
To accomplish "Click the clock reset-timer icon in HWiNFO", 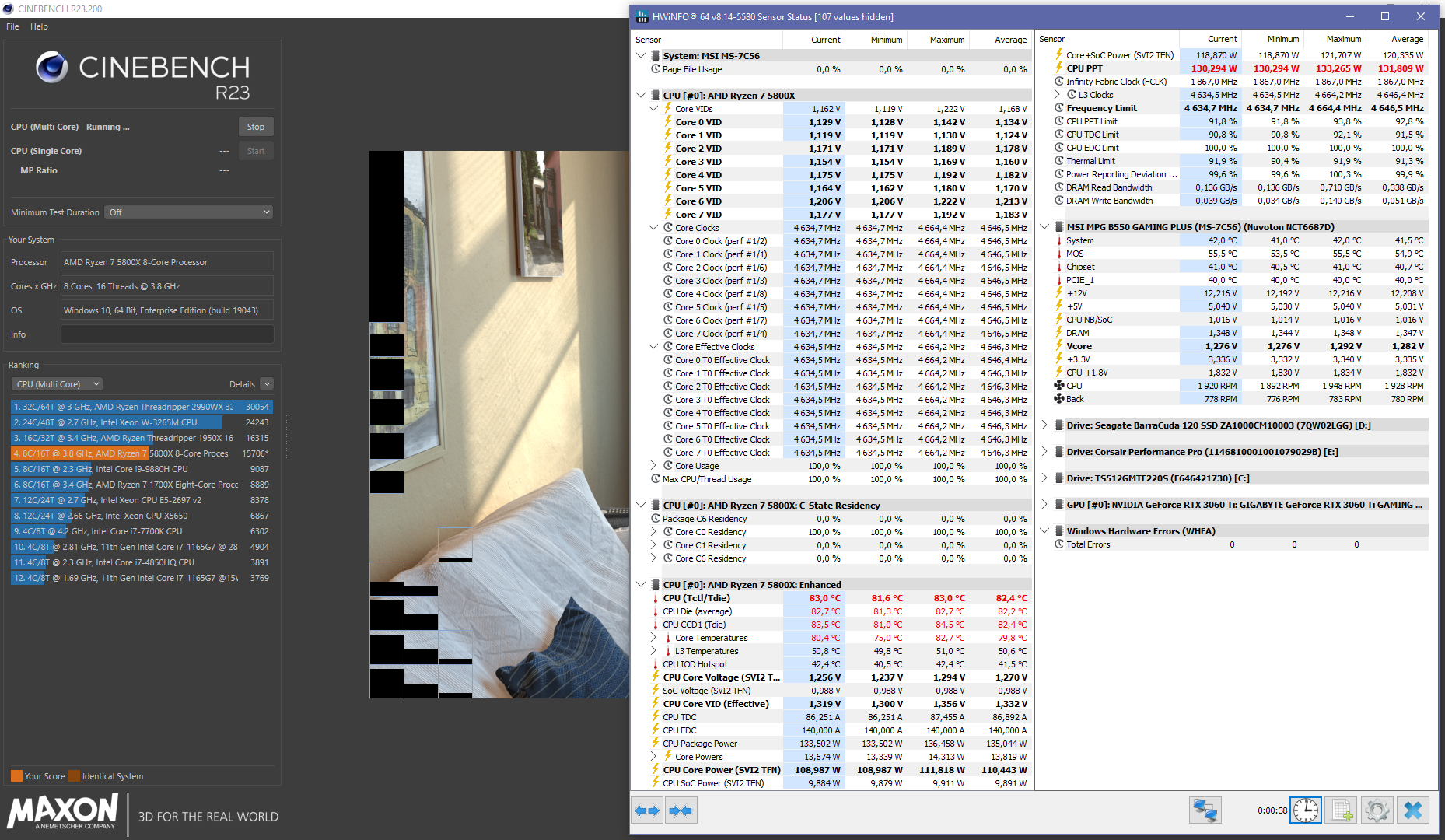I will click(x=1306, y=810).
